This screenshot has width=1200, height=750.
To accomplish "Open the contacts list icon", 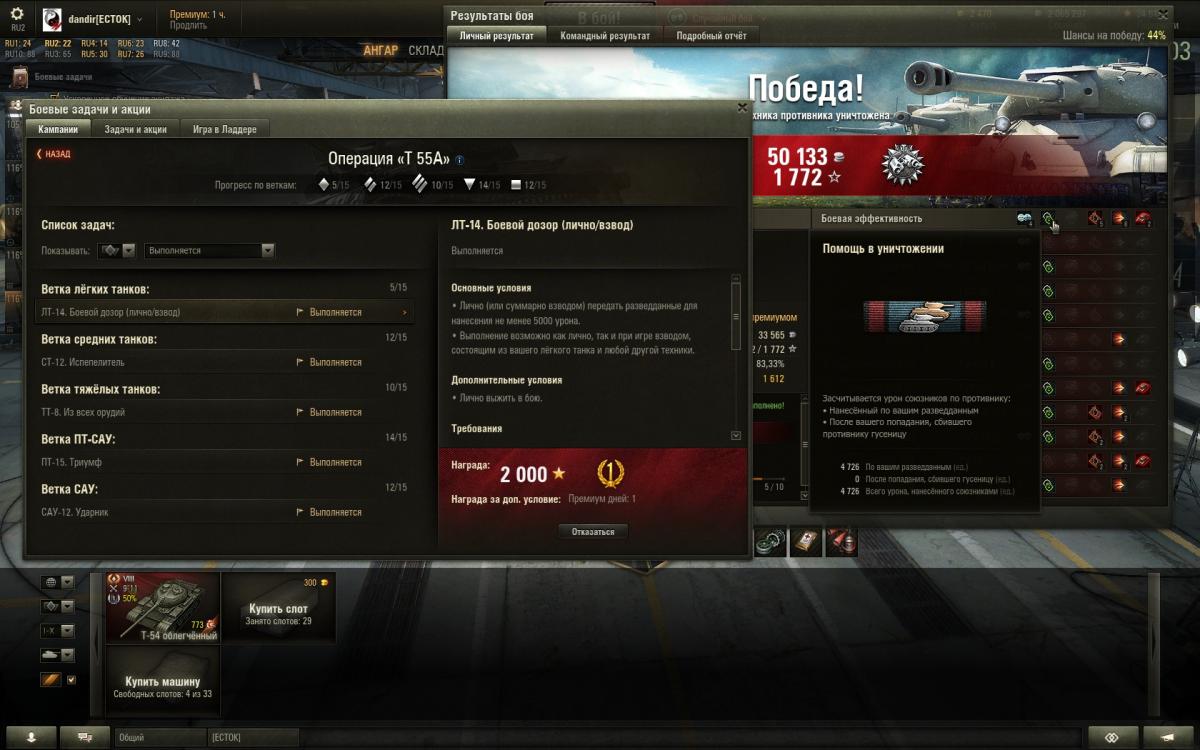I will (x=33, y=736).
